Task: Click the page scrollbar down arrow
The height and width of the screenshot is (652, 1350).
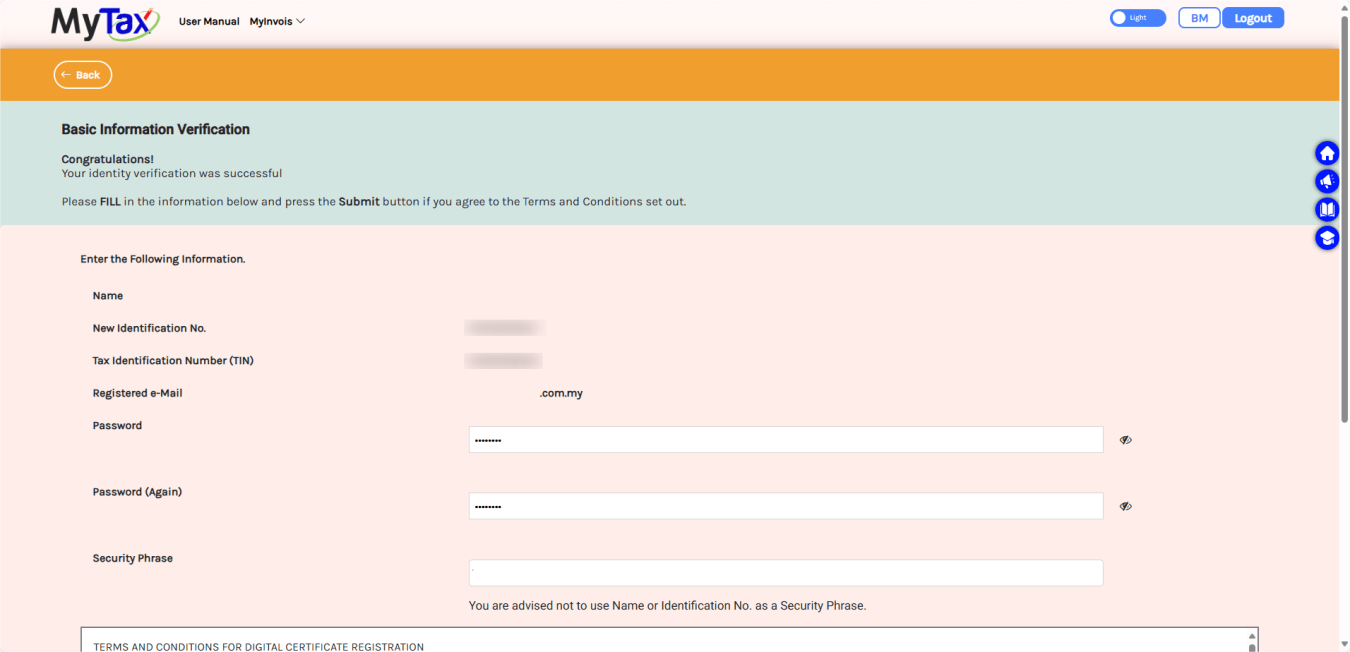Action: (x=1344, y=644)
